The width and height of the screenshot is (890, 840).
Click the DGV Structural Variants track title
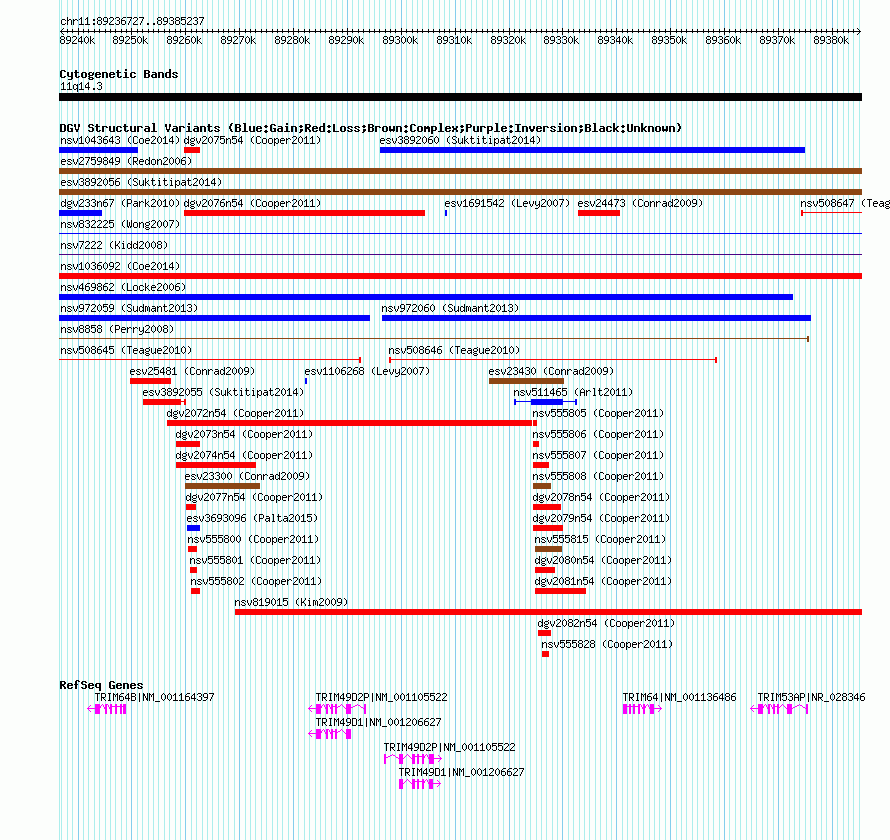coord(371,128)
